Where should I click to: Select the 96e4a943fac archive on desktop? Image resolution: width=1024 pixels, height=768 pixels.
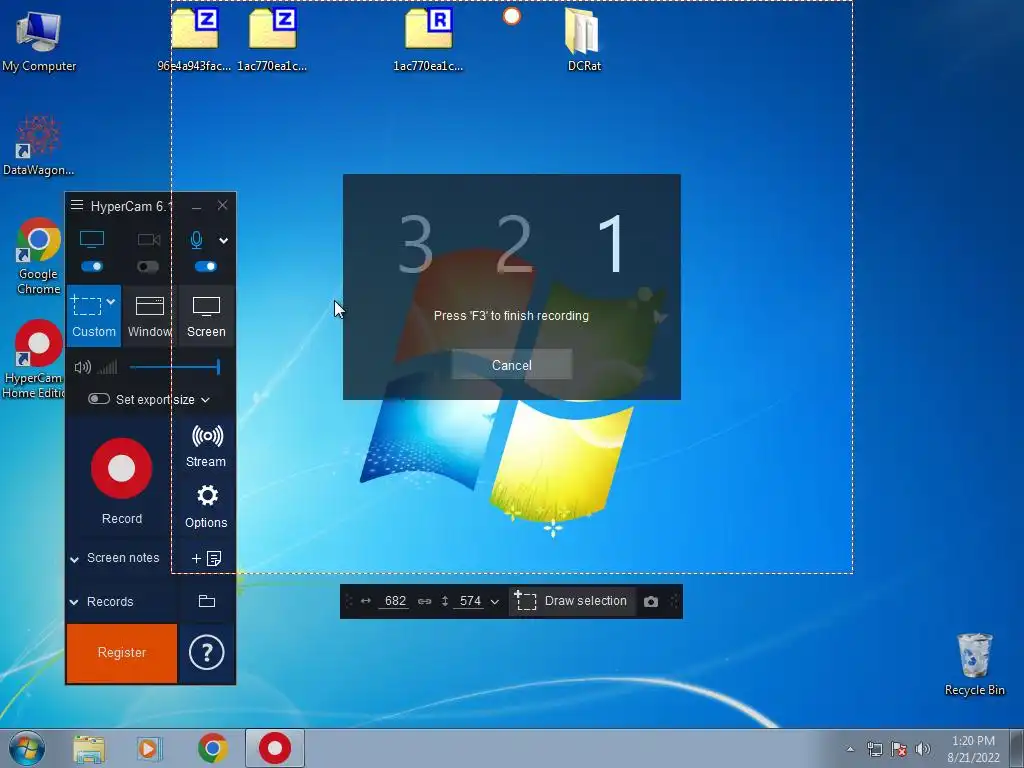[x=195, y=39]
